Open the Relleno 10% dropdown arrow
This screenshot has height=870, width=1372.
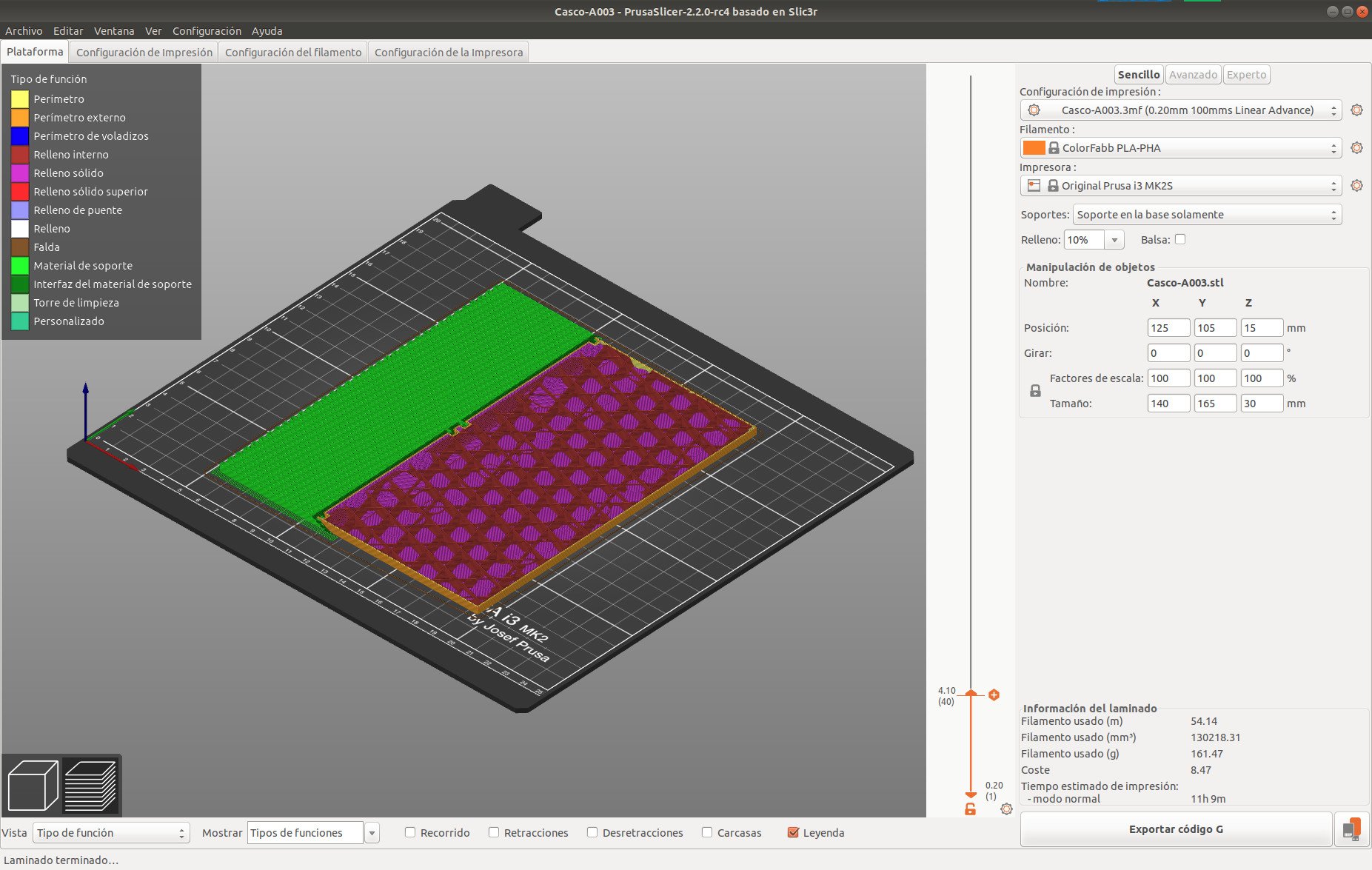[x=1114, y=240]
